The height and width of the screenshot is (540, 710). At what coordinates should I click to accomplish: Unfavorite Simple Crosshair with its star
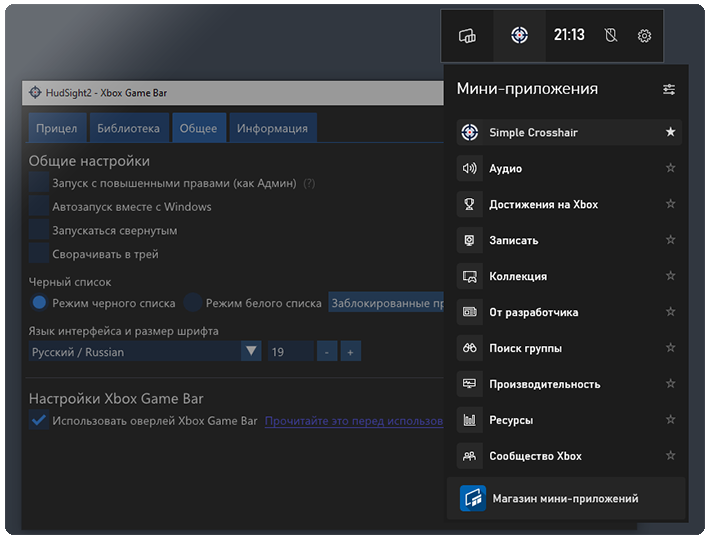tap(671, 132)
